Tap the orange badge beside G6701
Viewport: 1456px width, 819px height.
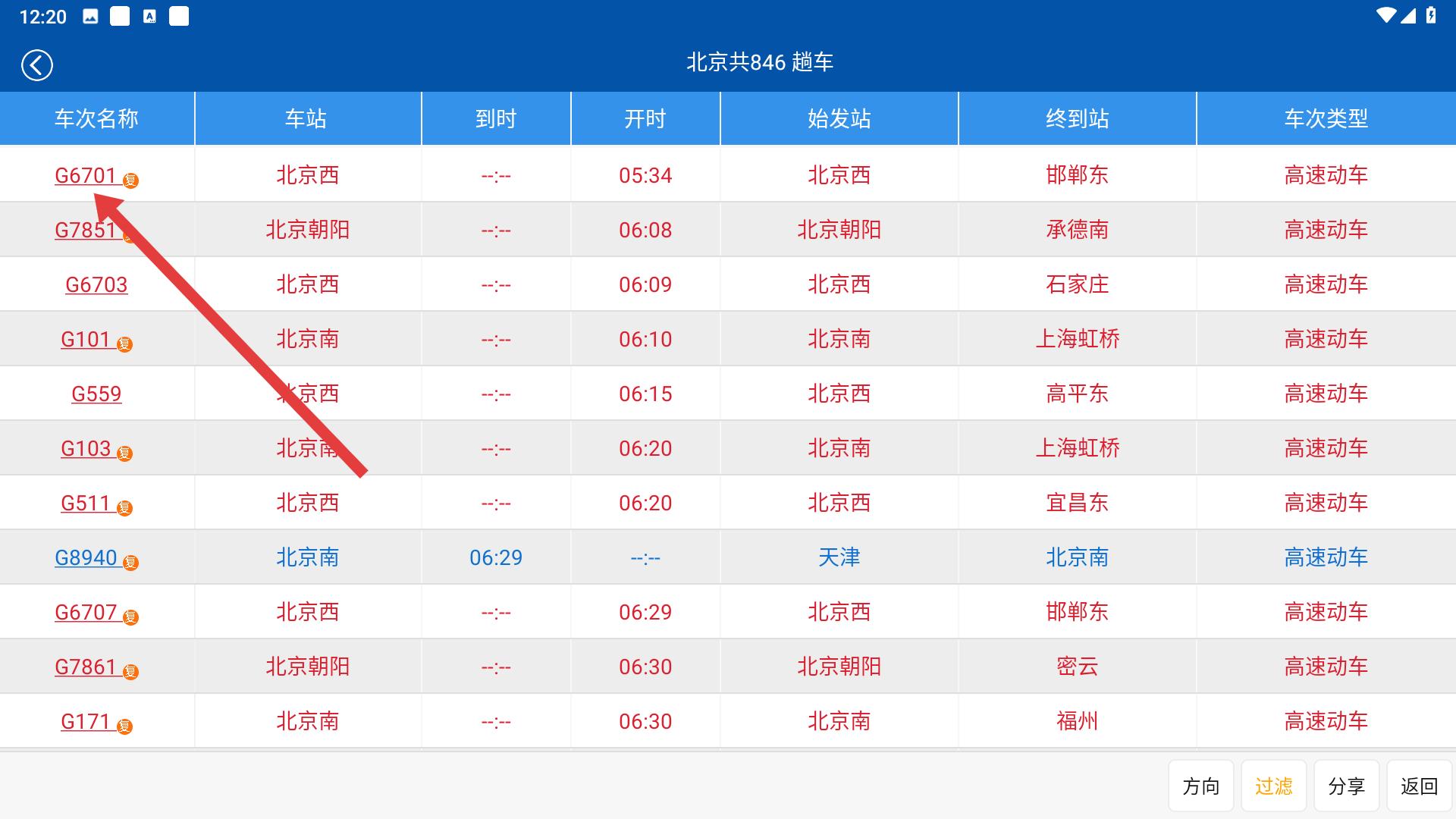131,180
